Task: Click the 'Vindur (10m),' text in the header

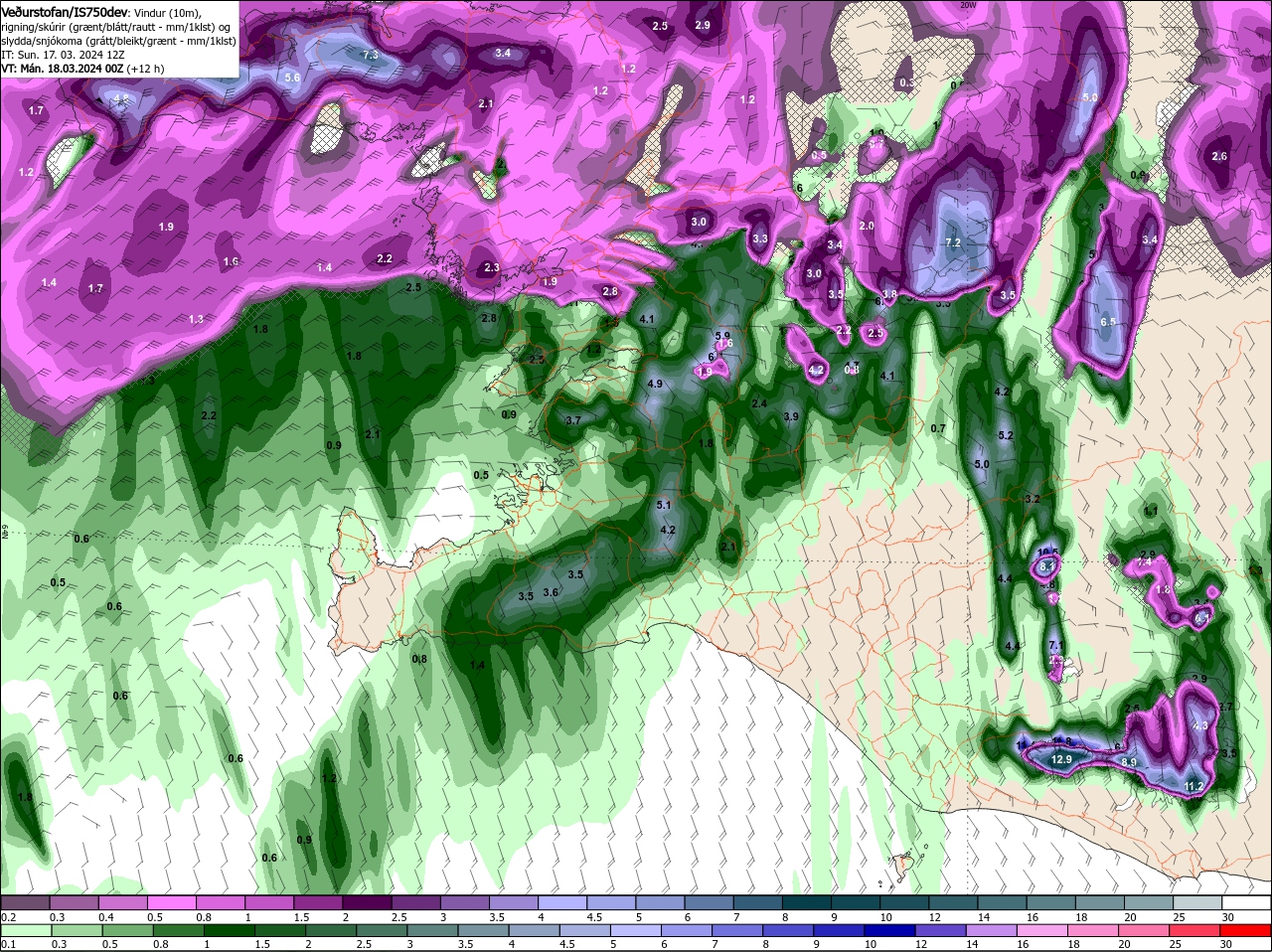Action: pyautogui.click(x=168, y=12)
